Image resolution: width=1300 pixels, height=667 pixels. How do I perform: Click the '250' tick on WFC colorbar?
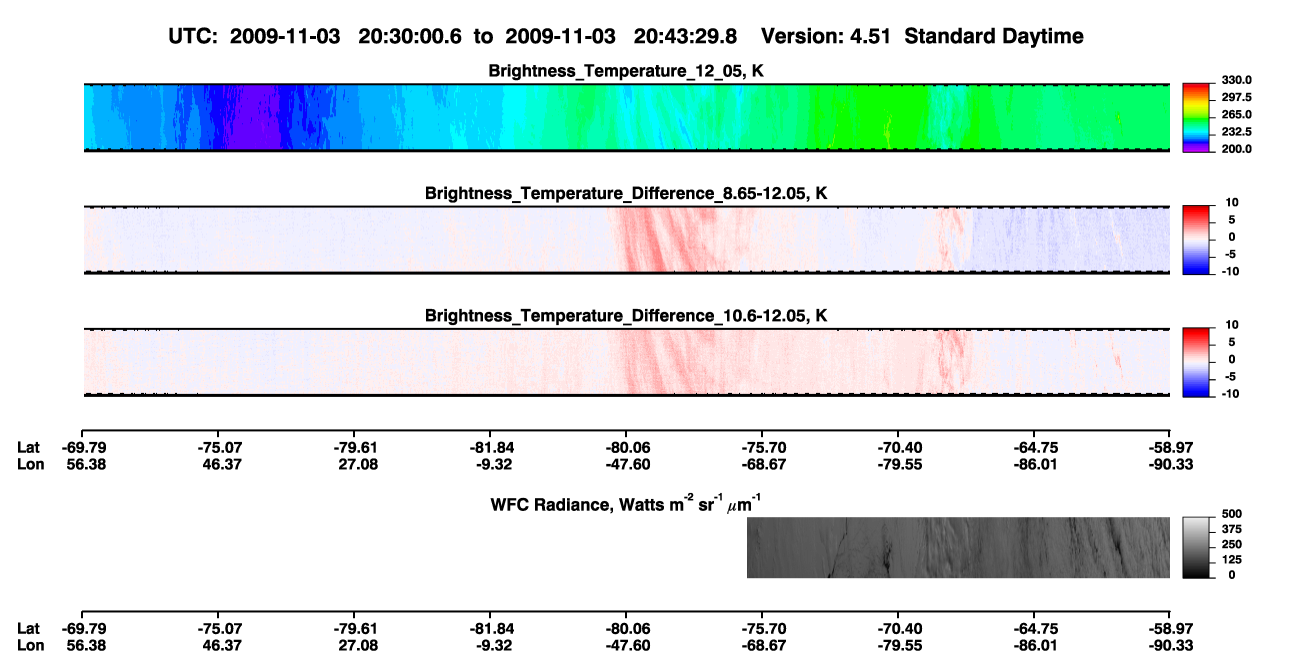[1231, 543]
